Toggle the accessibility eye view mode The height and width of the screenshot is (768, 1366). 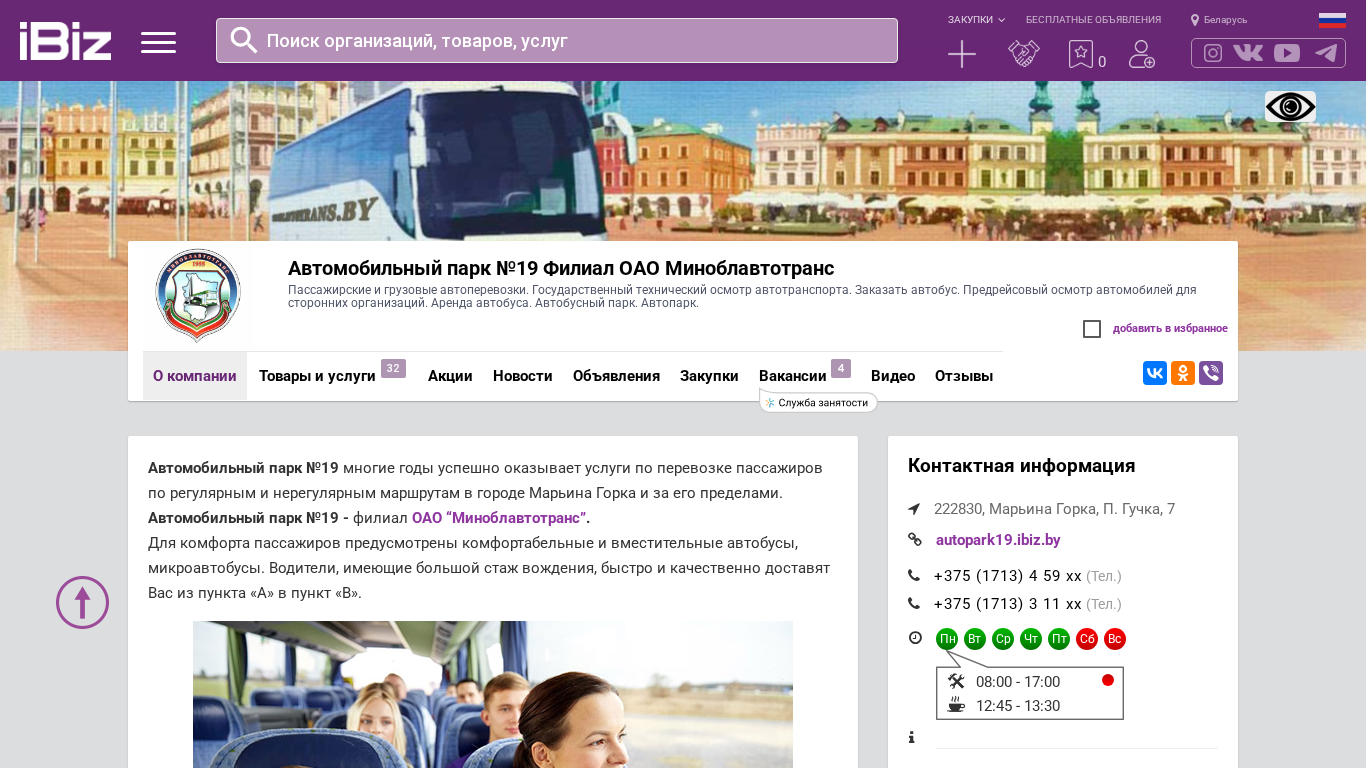click(1290, 107)
